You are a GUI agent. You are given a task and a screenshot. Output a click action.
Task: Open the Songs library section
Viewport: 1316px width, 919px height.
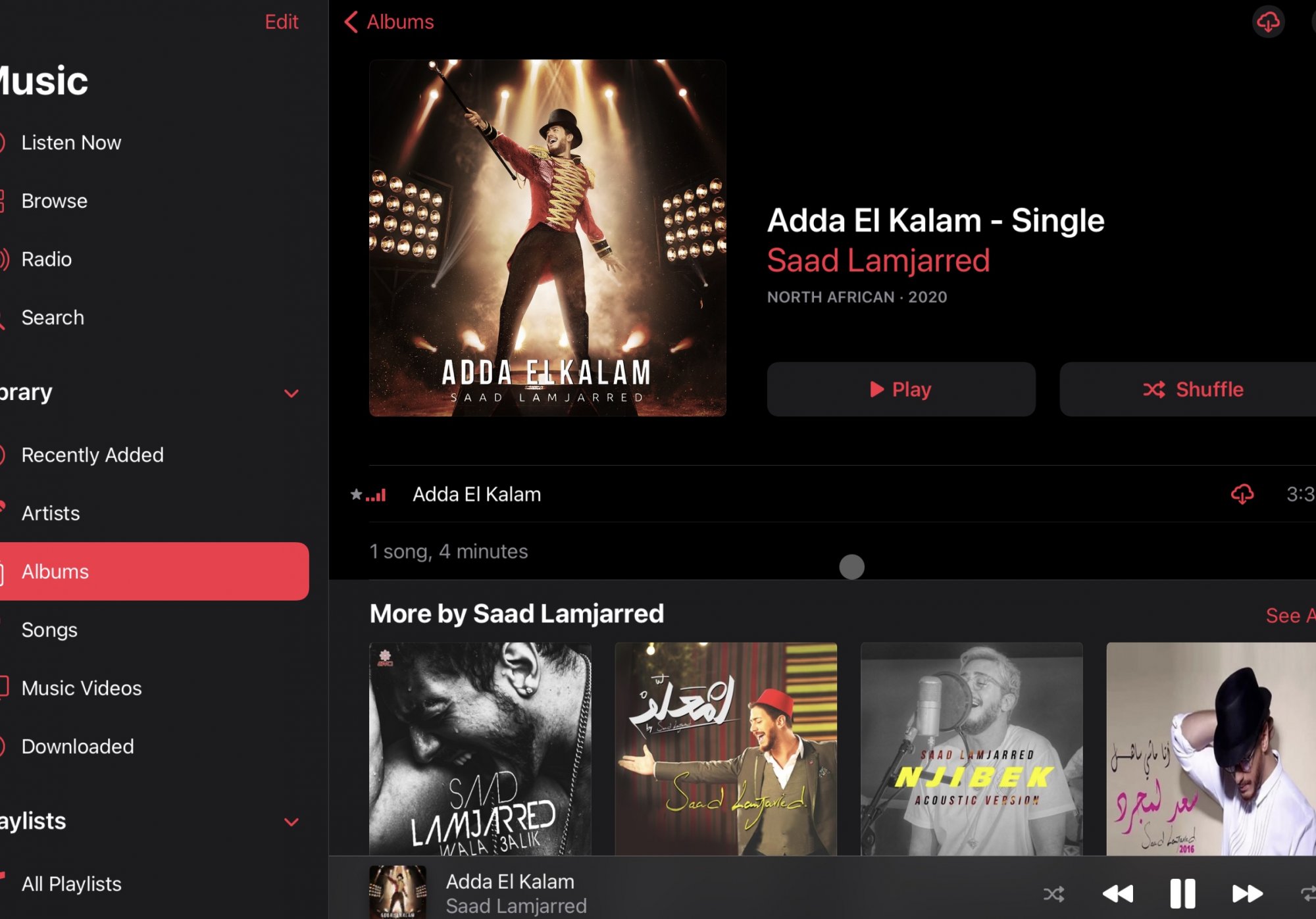pos(49,630)
